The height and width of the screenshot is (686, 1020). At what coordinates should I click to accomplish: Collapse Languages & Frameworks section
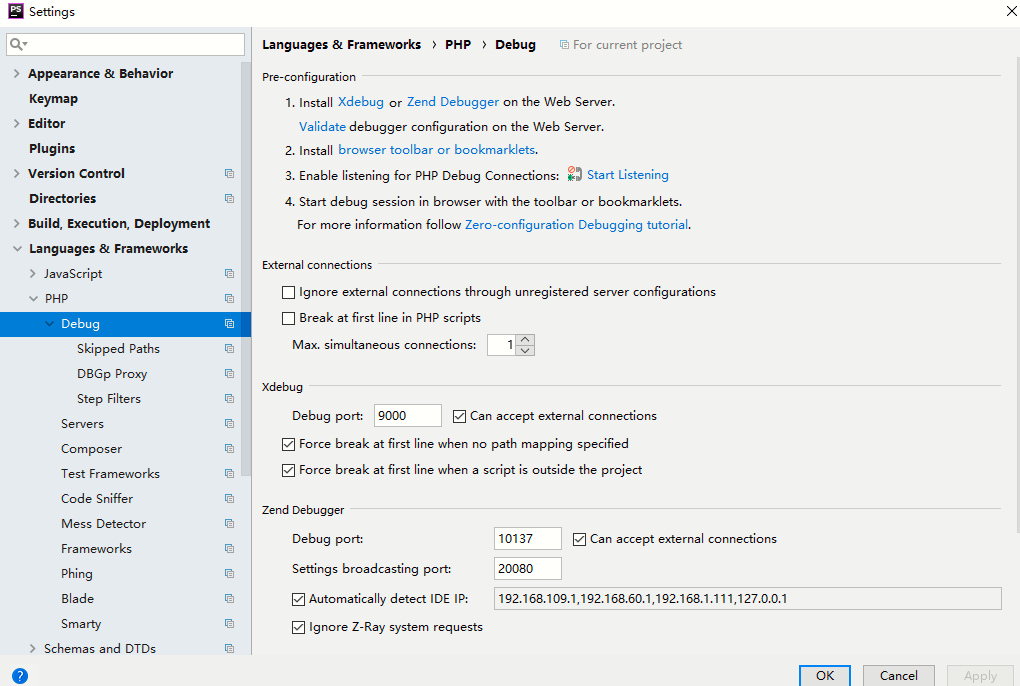[x=17, y=248]
